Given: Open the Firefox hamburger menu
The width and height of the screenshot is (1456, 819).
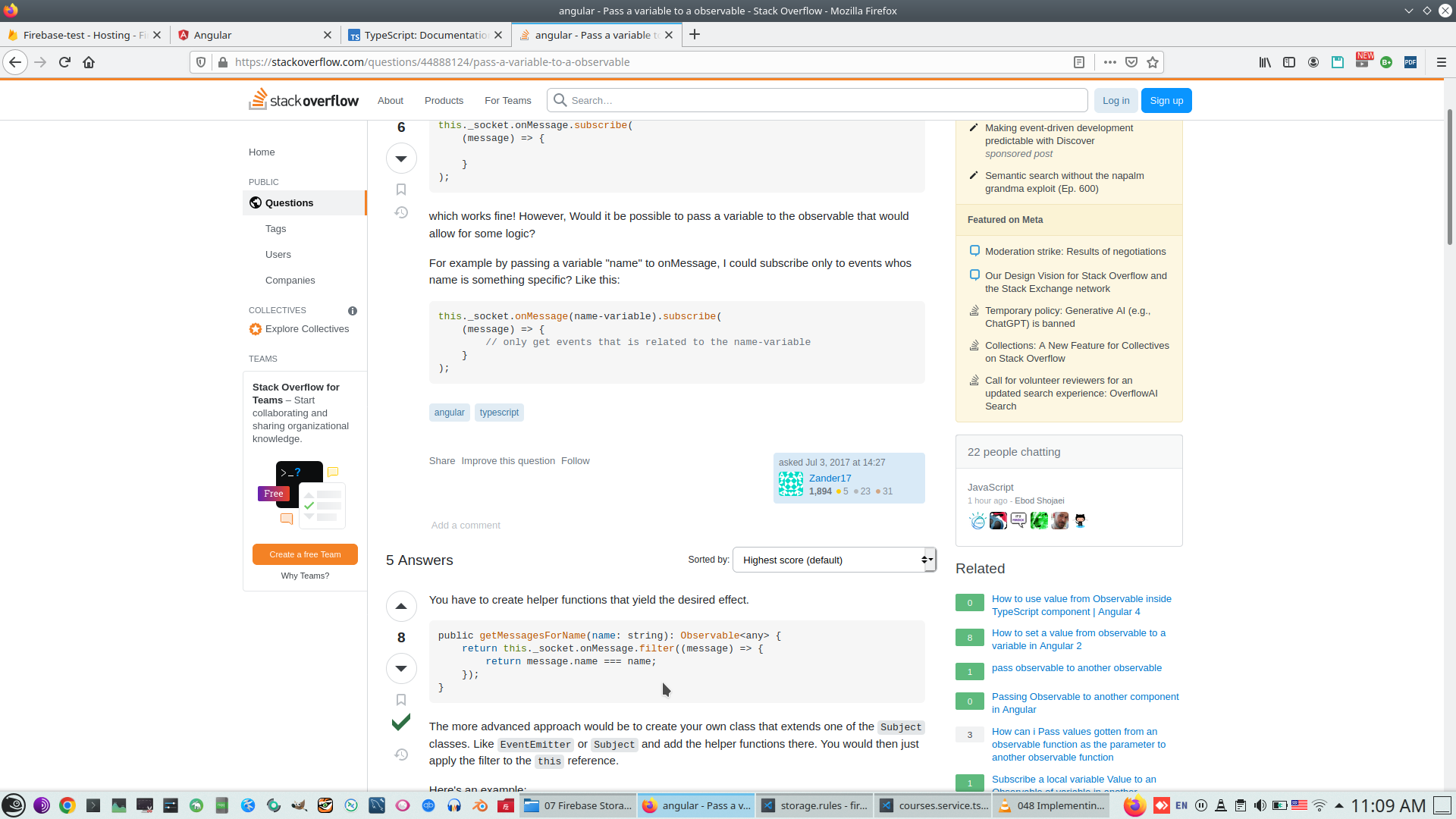Looking at the screenshot, I should pos(1441,62).
